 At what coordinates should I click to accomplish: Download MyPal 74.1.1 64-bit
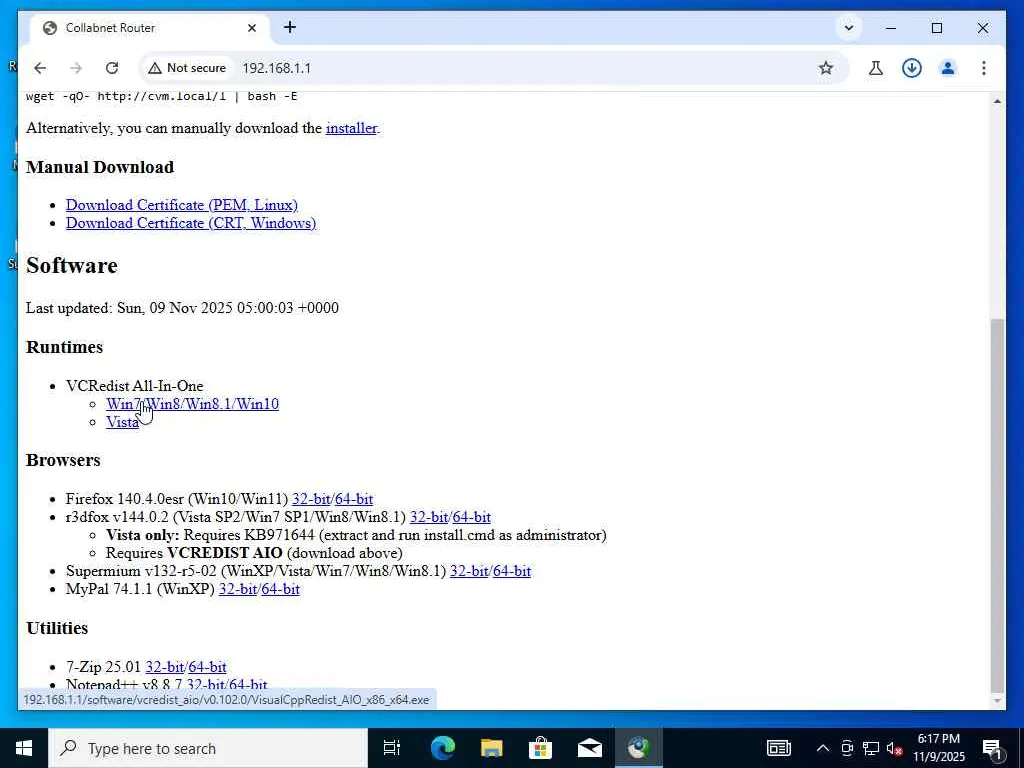280,589
